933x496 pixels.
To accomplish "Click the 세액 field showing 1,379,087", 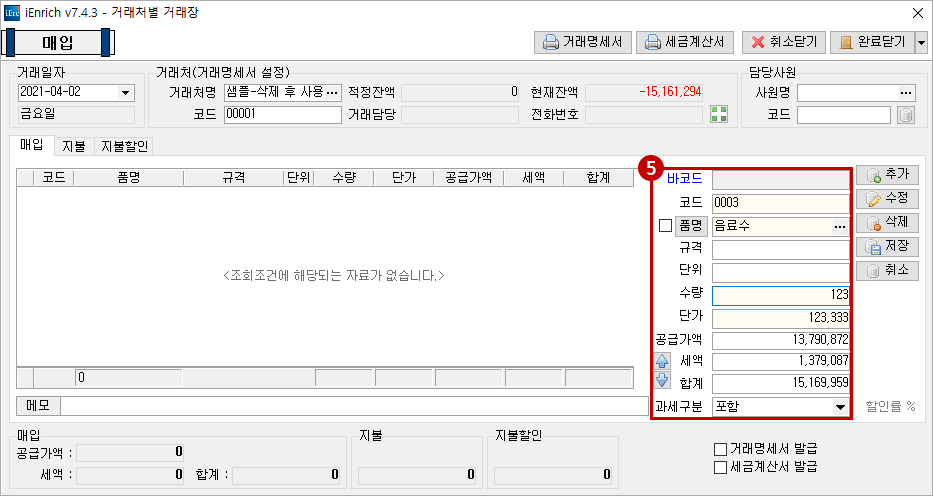I will [x=781, y=362].
